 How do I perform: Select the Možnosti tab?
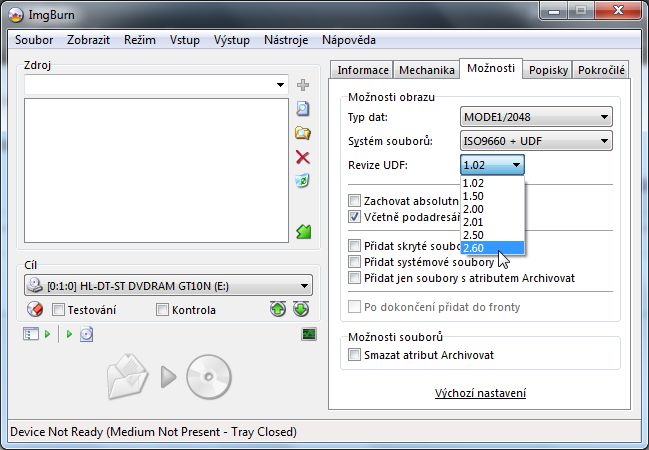(x=491, y=68)
